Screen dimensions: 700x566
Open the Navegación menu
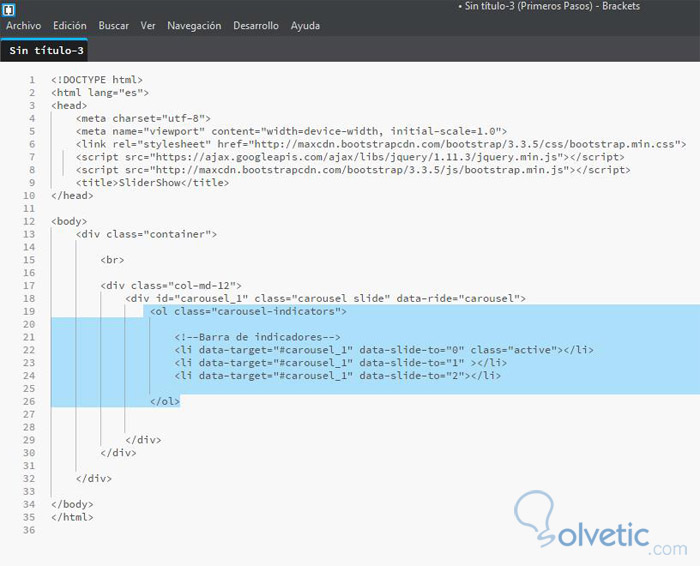point(194,26)
